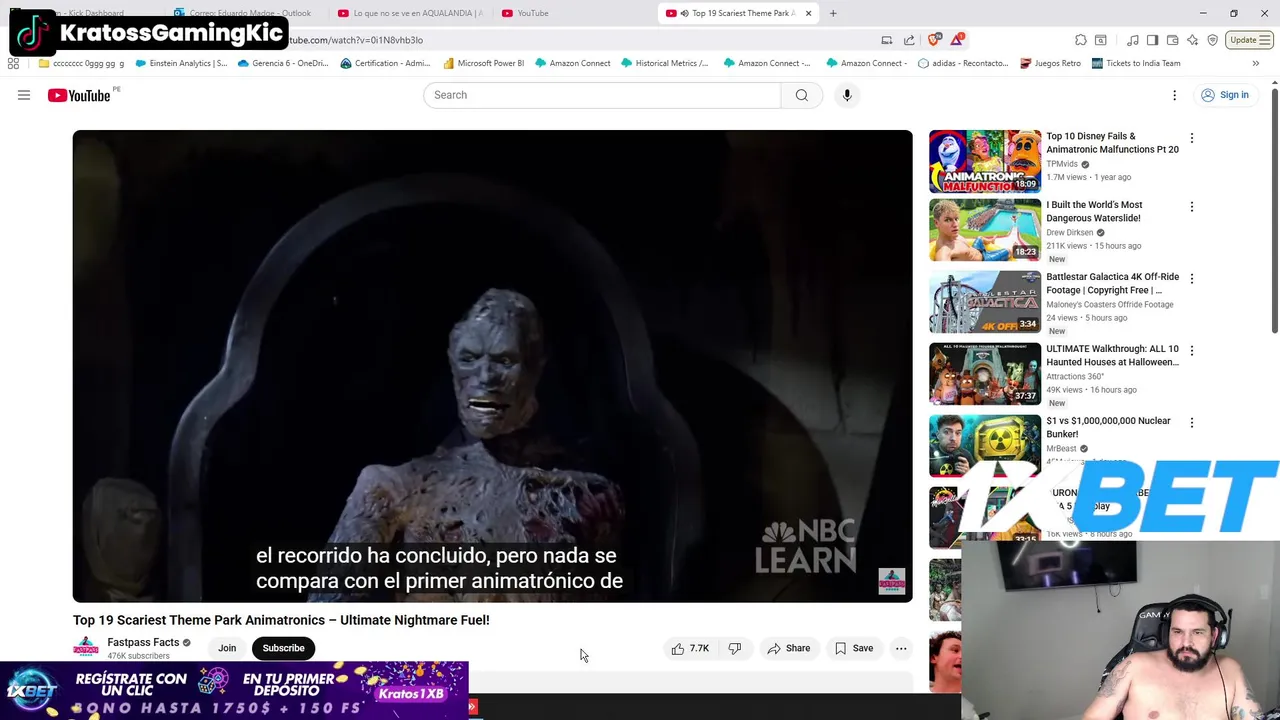The image size is (1280, 720).
Task: Focus the YouTube search field
Action: point(602,95)
